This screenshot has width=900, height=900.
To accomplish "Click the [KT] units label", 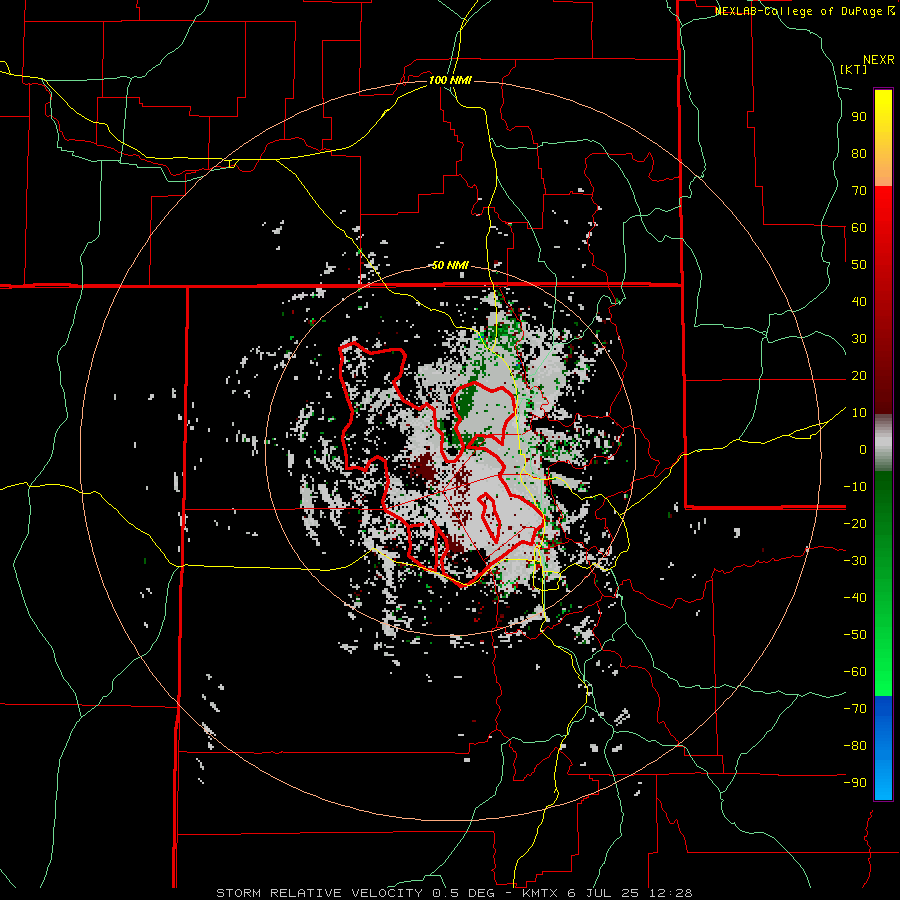I will 853,69.
